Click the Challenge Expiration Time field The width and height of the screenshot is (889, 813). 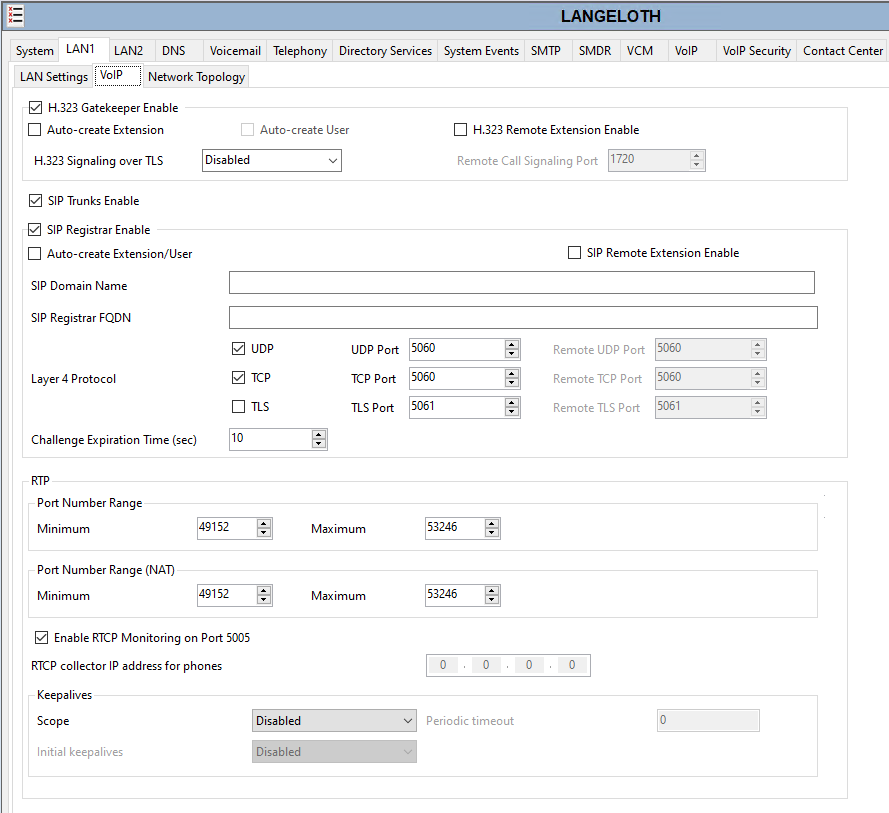coord(270,439)
